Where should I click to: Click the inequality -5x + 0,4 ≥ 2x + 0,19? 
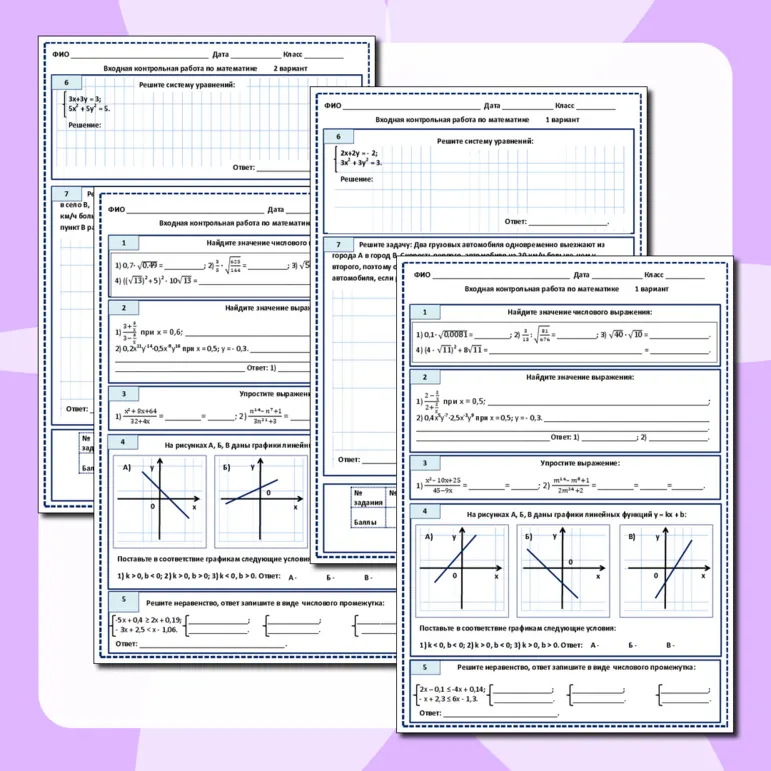point(148,620)
